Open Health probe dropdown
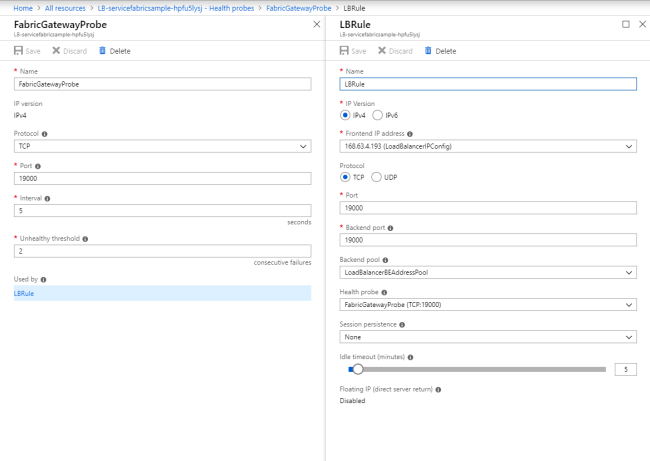This screenshot has width=650, height=461. point(488,305)
